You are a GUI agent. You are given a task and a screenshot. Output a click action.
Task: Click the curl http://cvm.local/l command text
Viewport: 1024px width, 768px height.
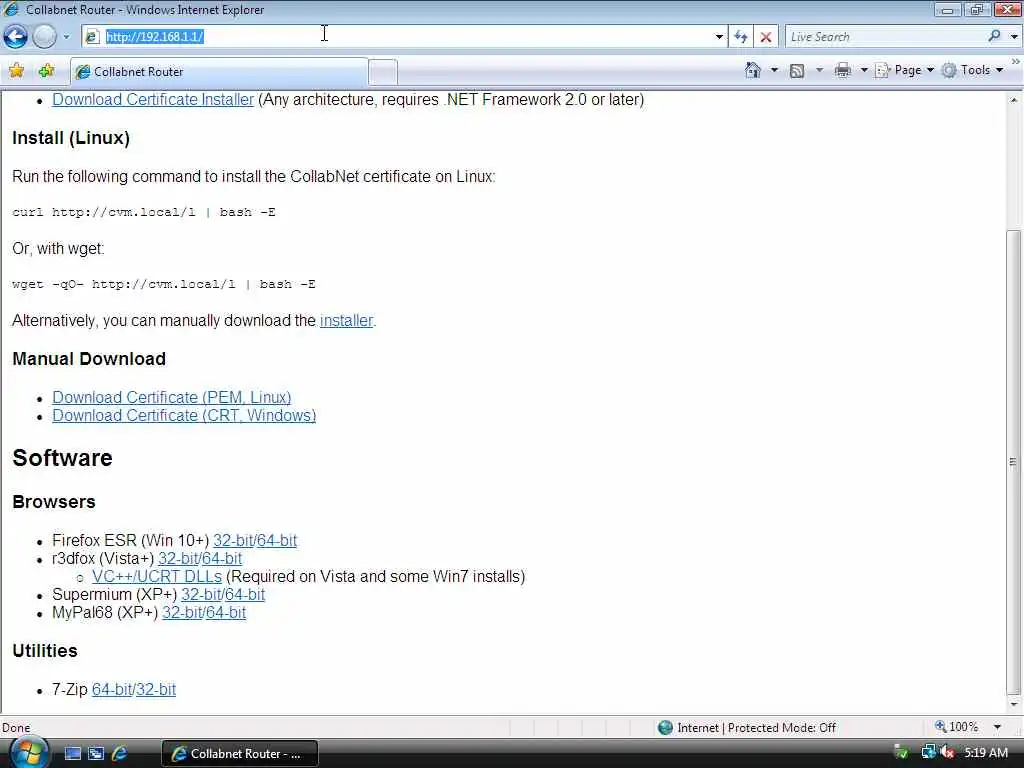tap(144, 212)
